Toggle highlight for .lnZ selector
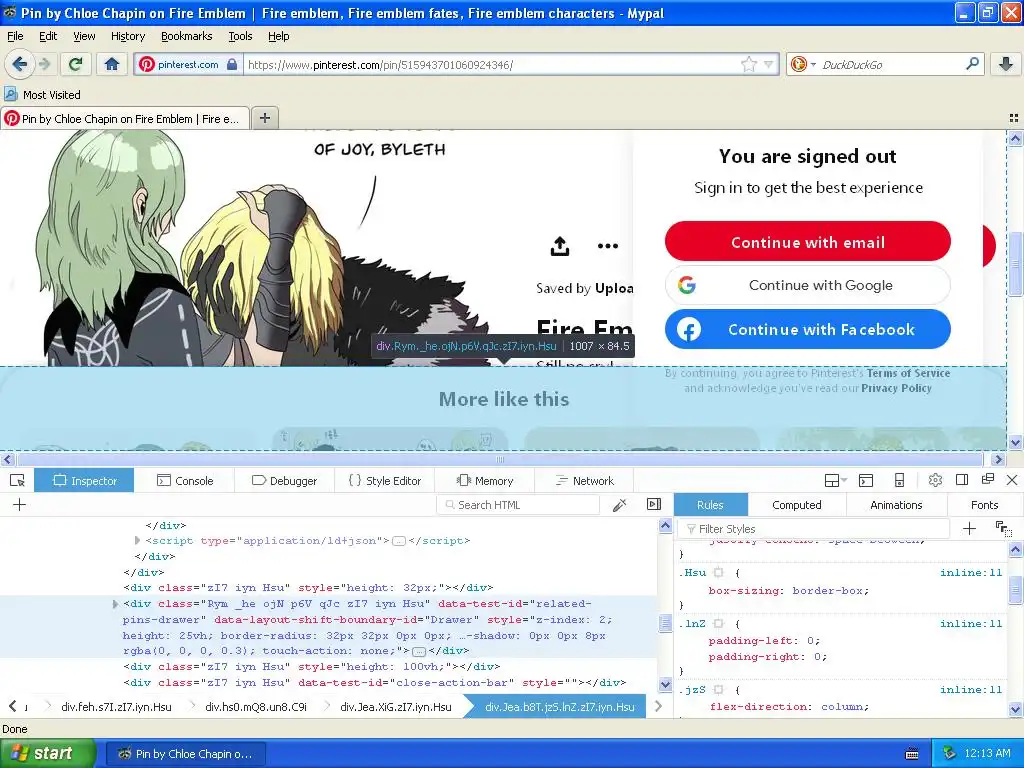 (718, 624)
